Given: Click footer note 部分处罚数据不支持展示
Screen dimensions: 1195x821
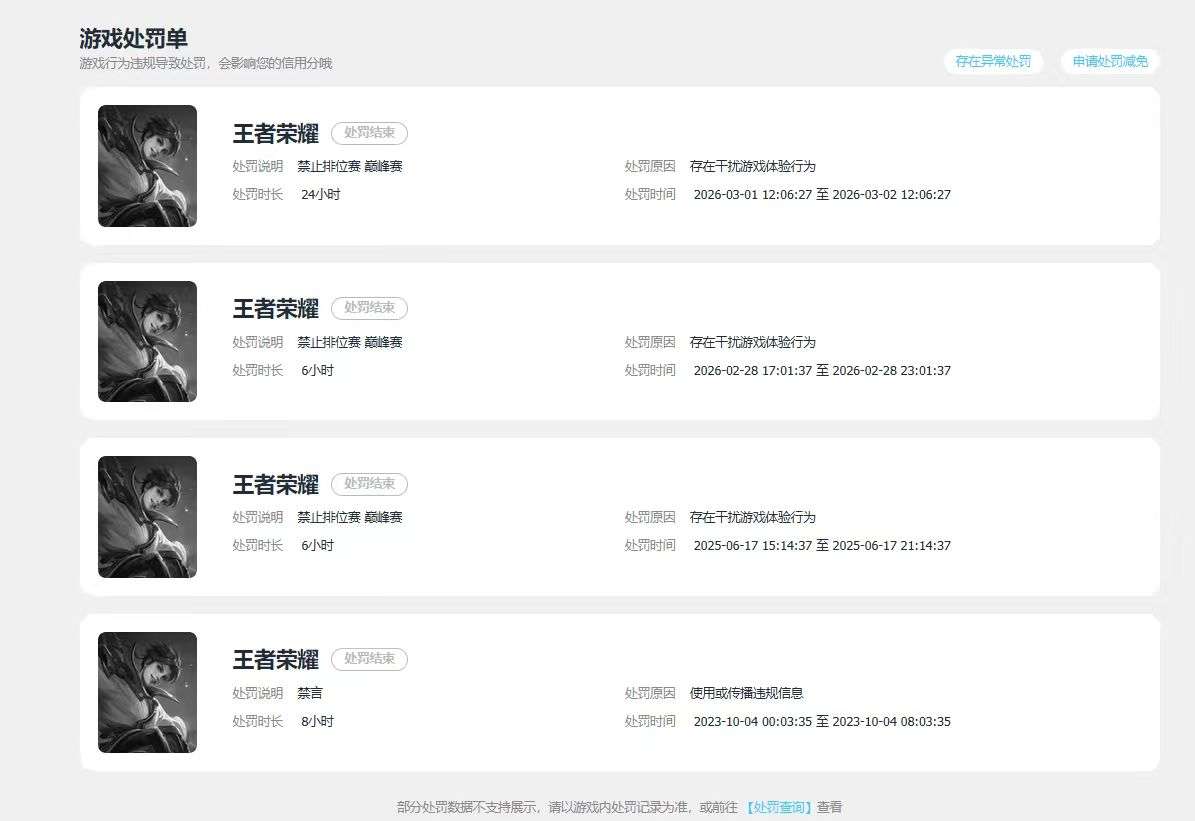Looking at the screenshot, I should click(x=467, y=807).
